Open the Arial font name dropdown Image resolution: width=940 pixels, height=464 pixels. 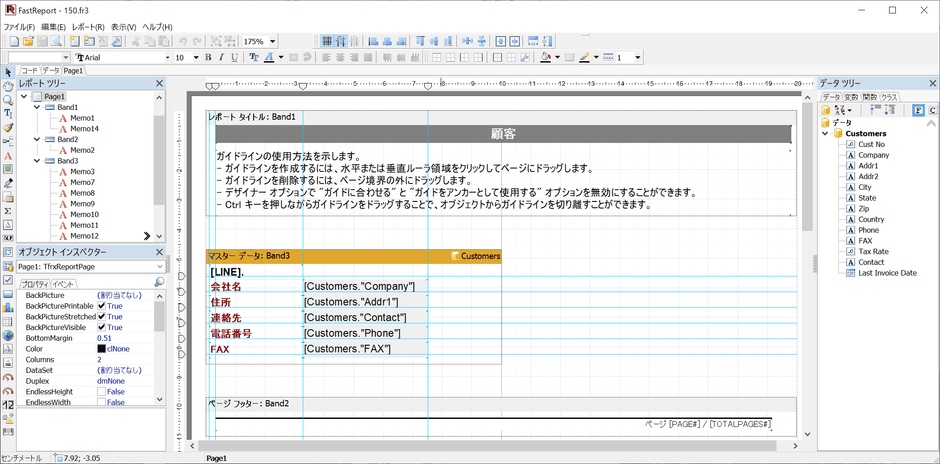tap(168, 58)
